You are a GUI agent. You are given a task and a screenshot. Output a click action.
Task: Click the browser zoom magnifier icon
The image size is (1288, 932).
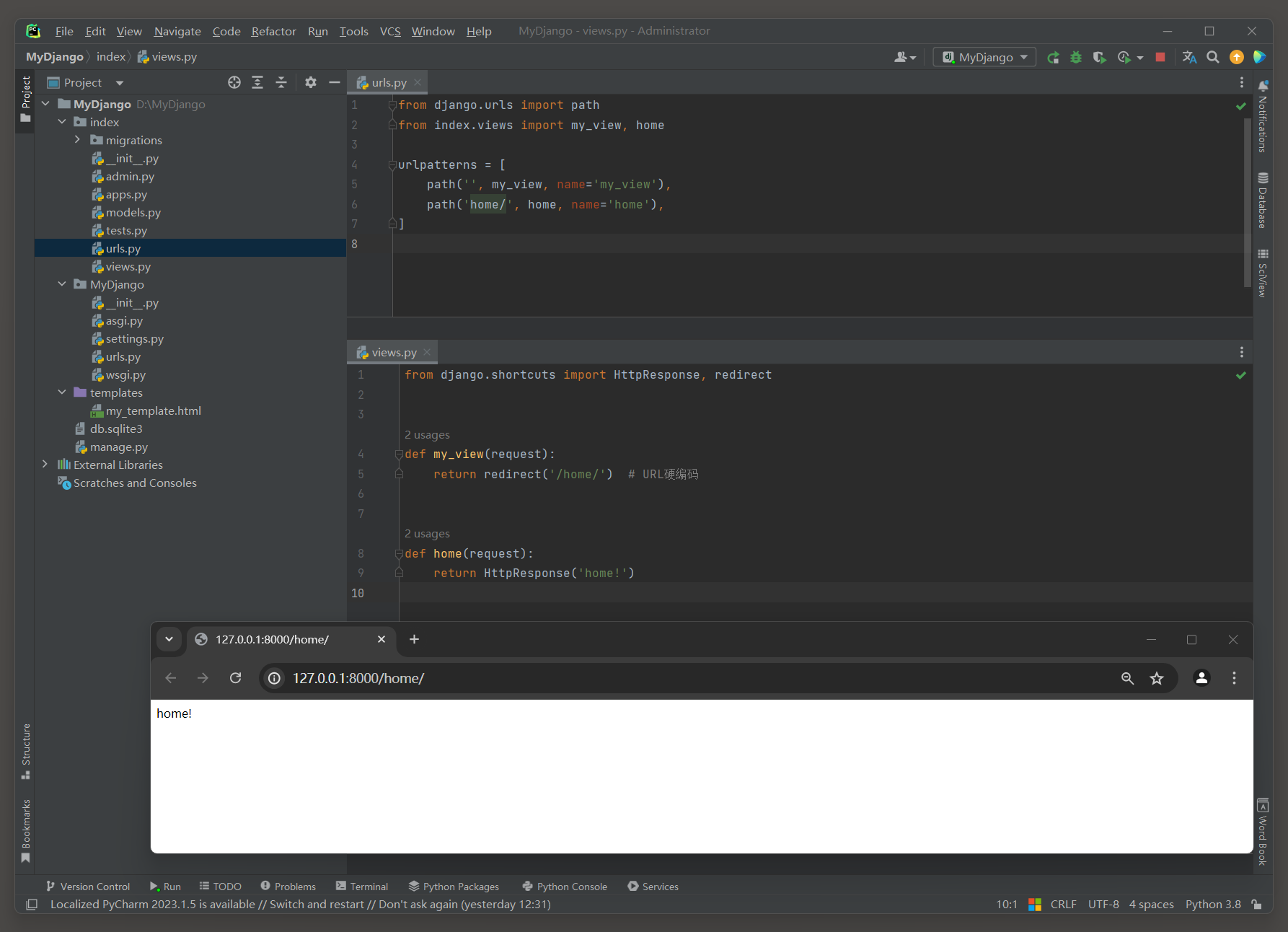tap(1128, 678)
